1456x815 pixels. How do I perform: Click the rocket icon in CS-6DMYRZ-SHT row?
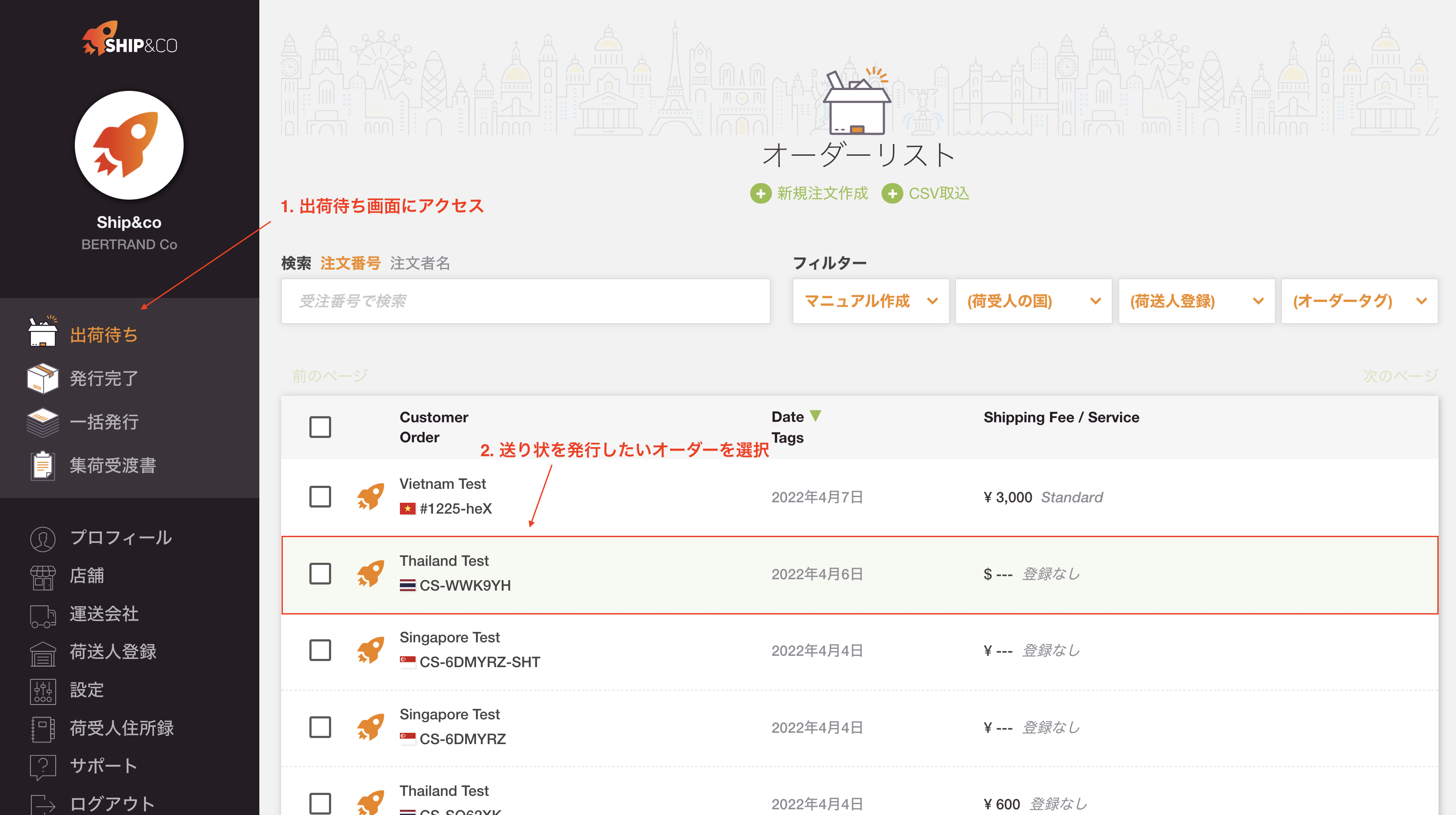pyautogui.click(x=371, y=650)
